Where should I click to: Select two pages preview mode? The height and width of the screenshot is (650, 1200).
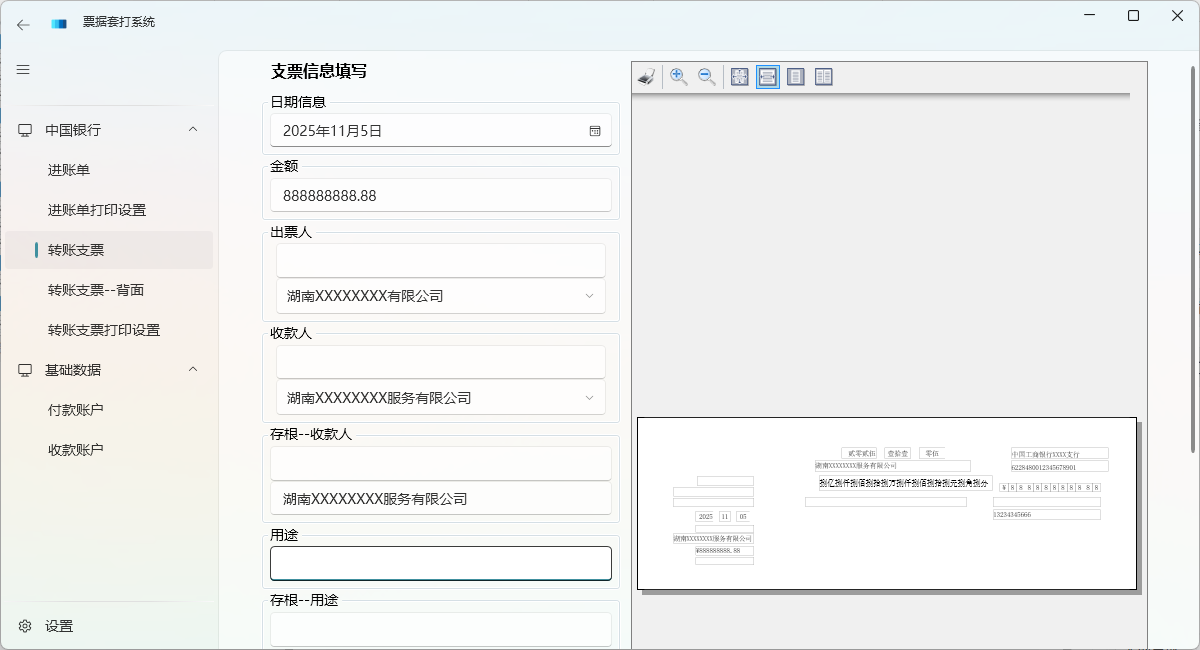pos(824,77)
